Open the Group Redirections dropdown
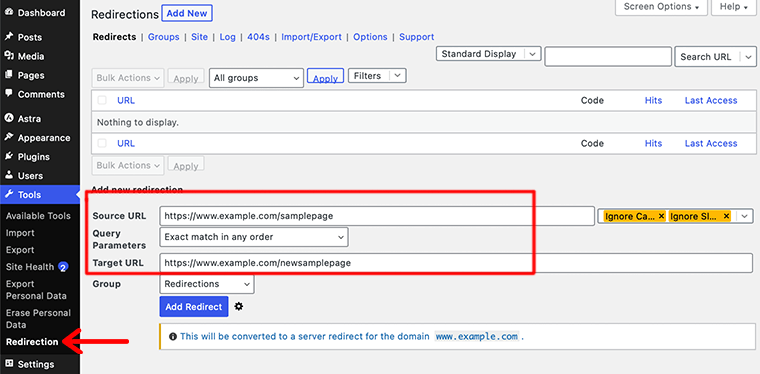 (207, 284)
